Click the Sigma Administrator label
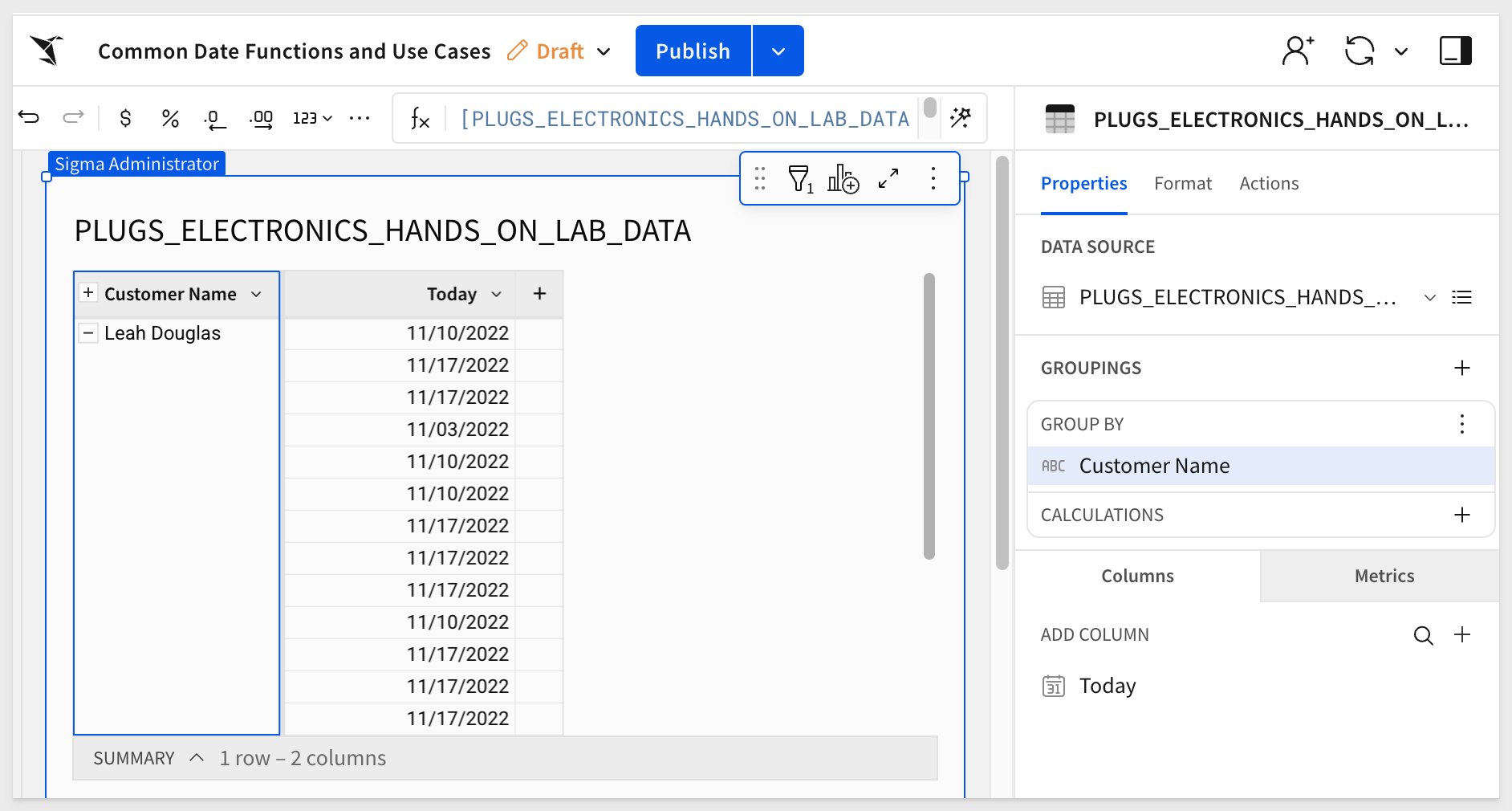The height and width of the screenshot is (811, 1512). click(x=136, y=164)
